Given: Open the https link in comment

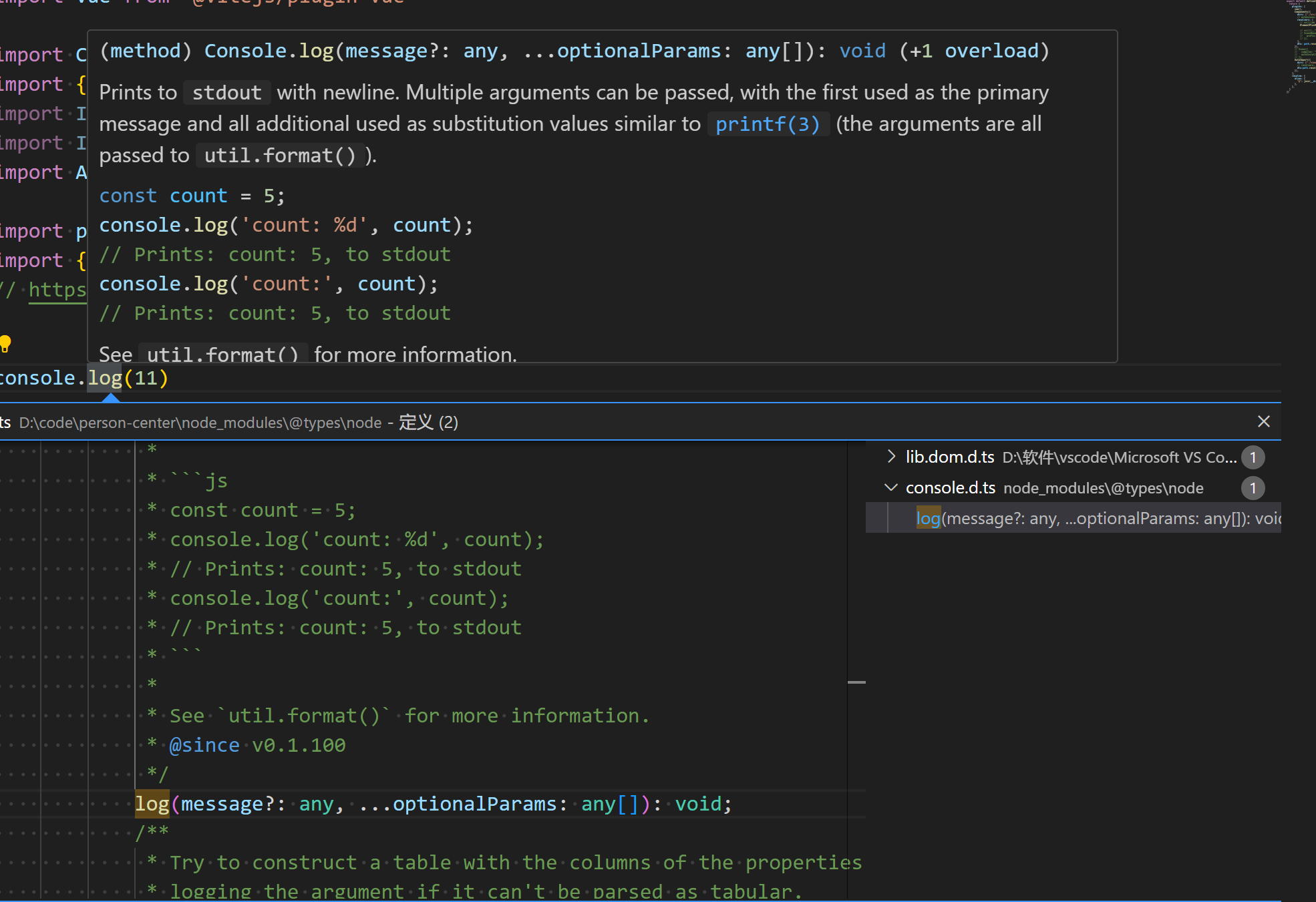Looking at the screenshot, I should pos(57,290).
